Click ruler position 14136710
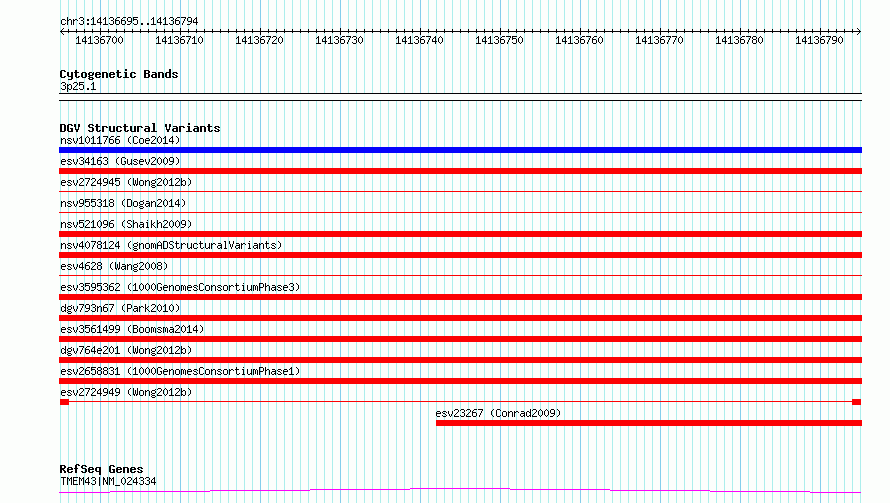This screenshot has height=503, width=890. (179, 40)
